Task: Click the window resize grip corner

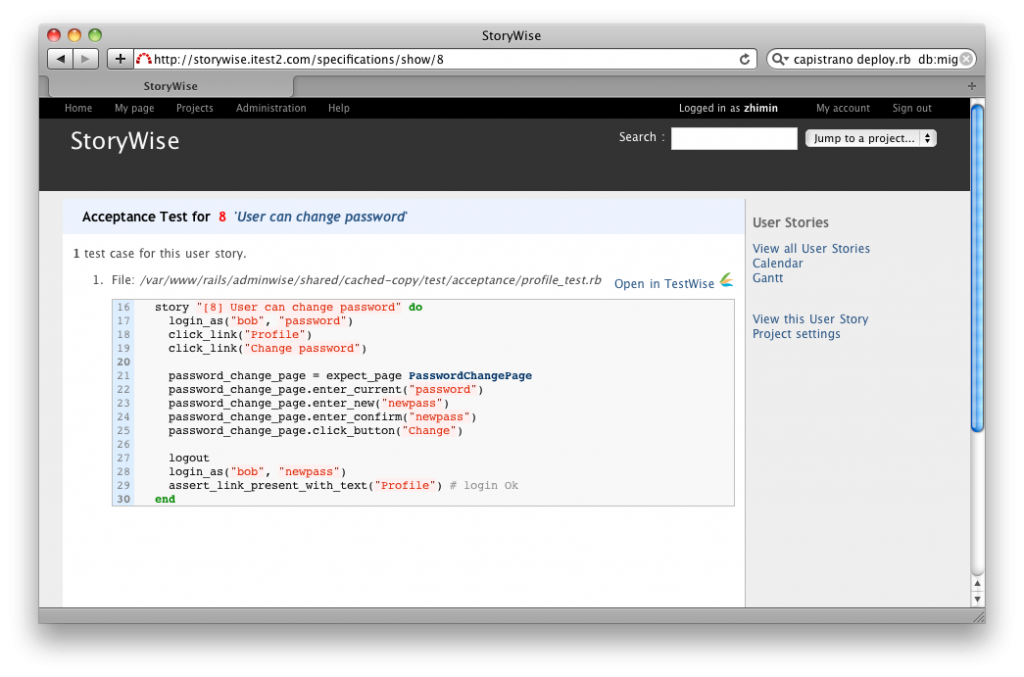Action: (x=978, y=616)
